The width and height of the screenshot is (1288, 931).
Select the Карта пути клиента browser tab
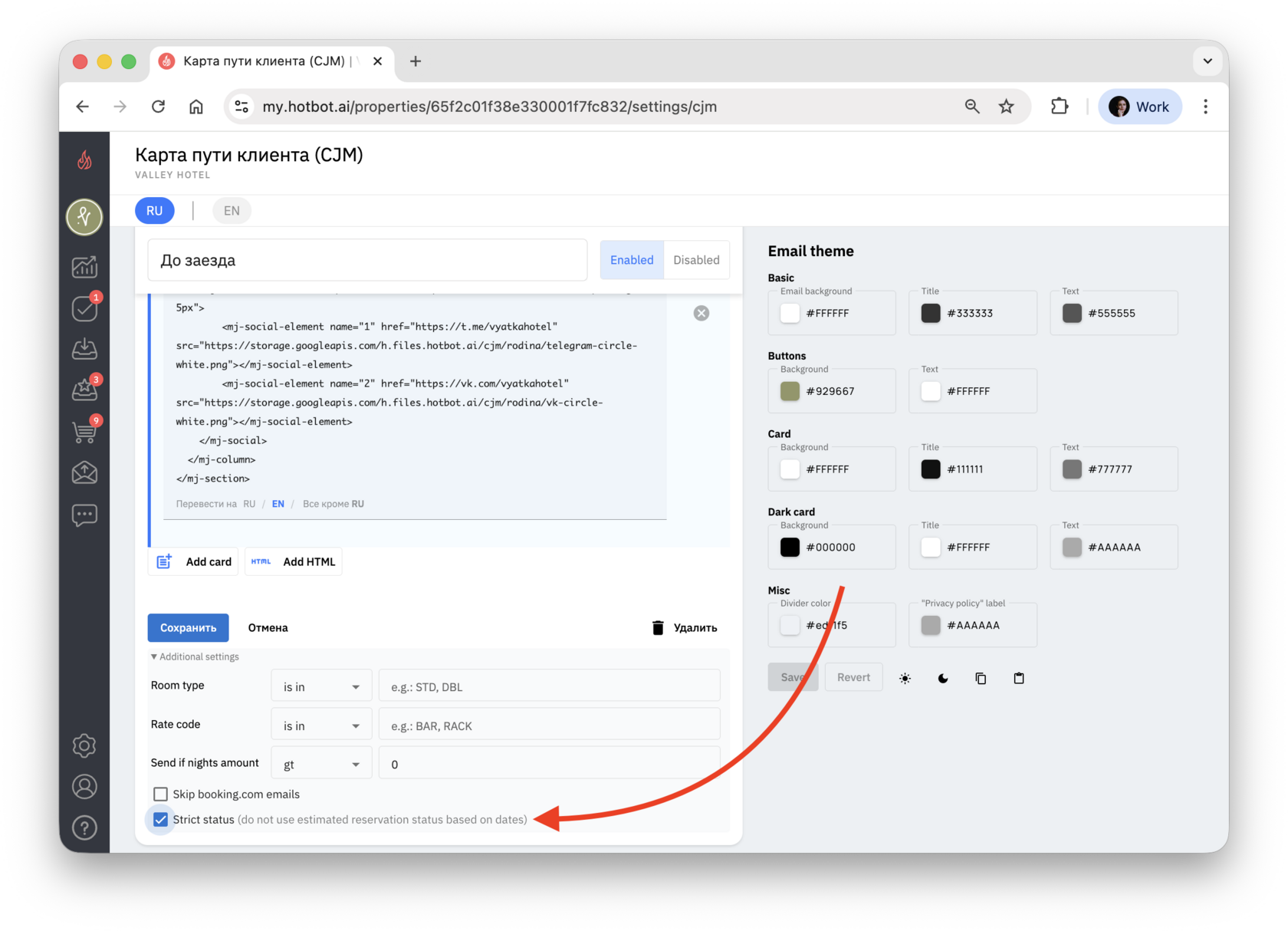coord(272,61)
